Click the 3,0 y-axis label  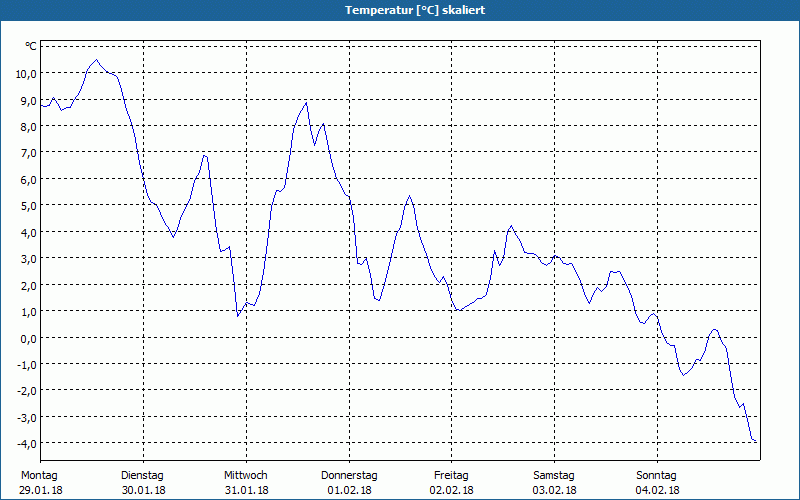click(x=29, y=259)
